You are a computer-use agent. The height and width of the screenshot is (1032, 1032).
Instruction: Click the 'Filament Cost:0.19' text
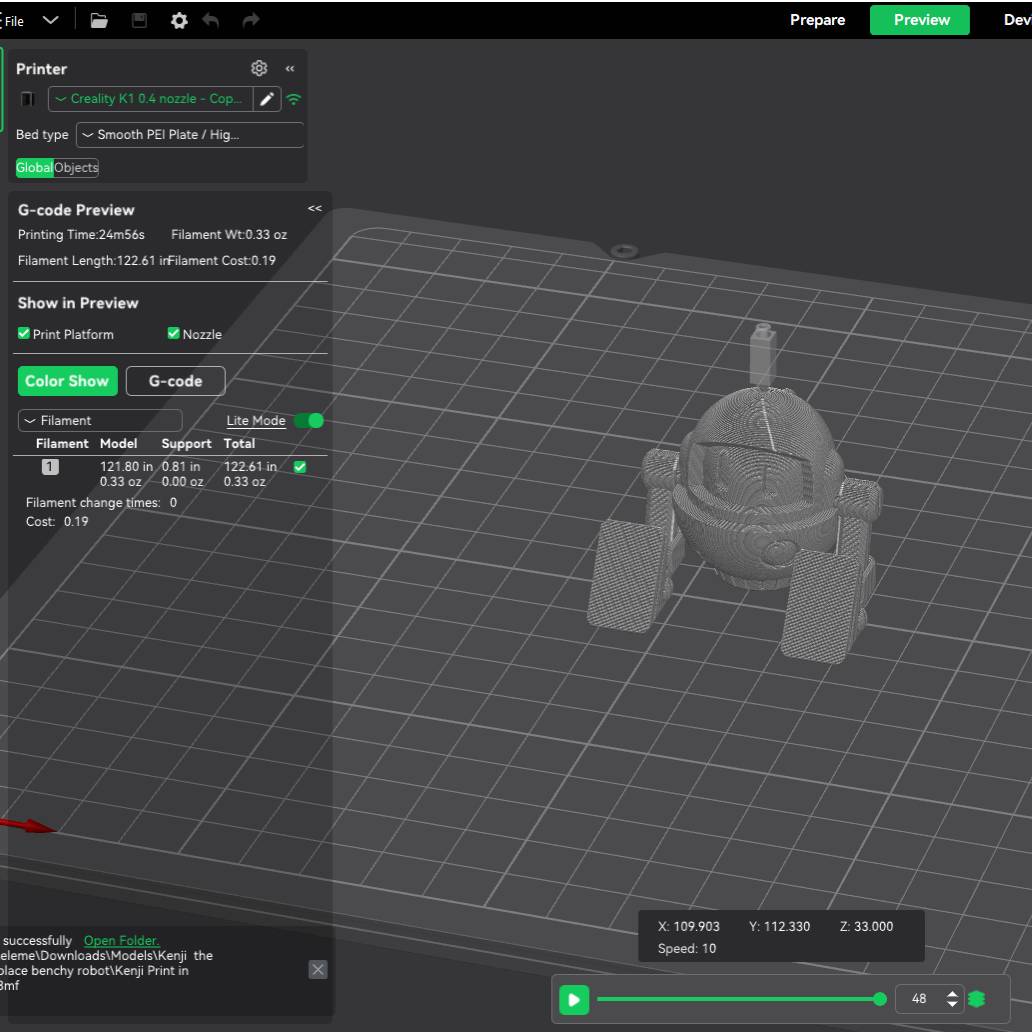pos(222,261)
